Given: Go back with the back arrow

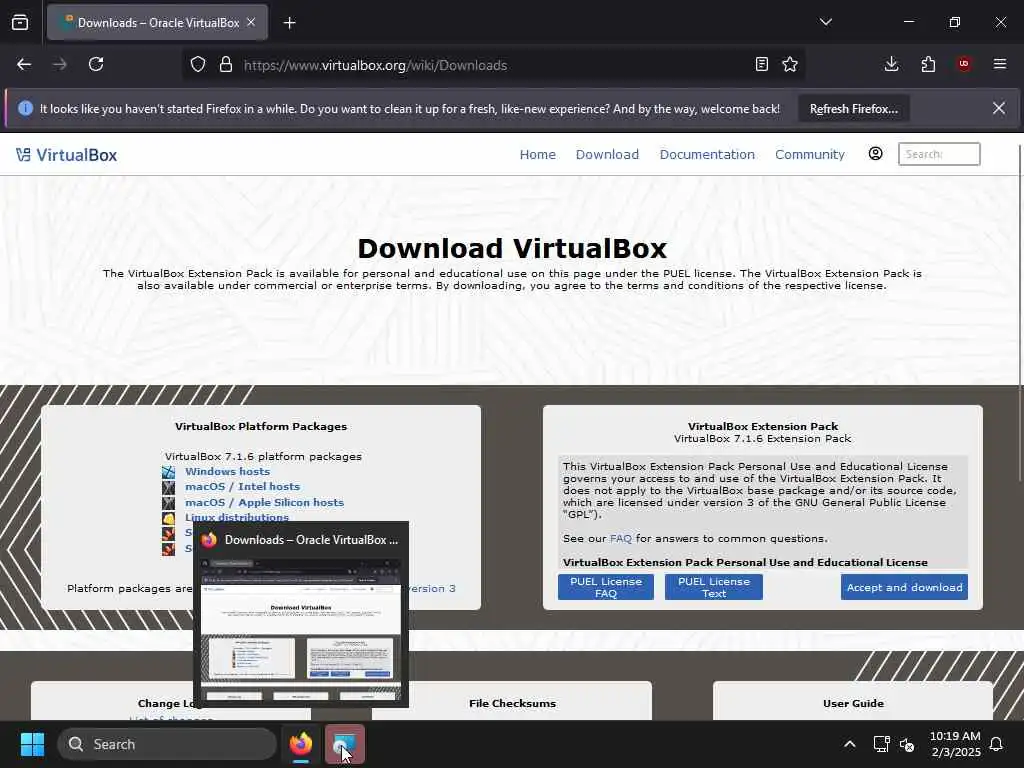Looking at the screenshot, I should point(24,65).
